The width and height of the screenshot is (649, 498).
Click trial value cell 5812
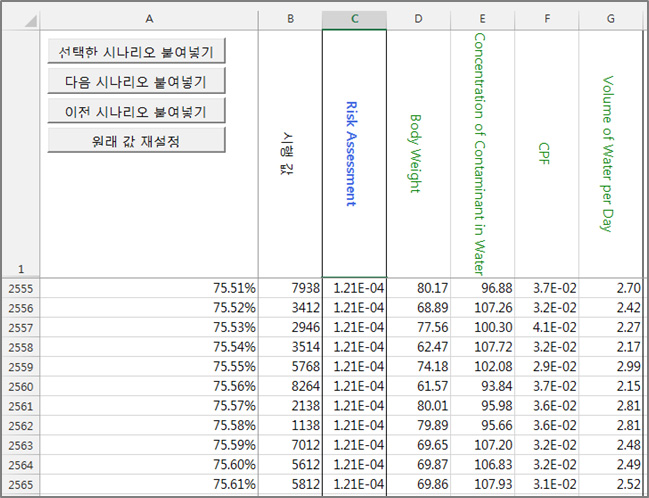[290, 484]
